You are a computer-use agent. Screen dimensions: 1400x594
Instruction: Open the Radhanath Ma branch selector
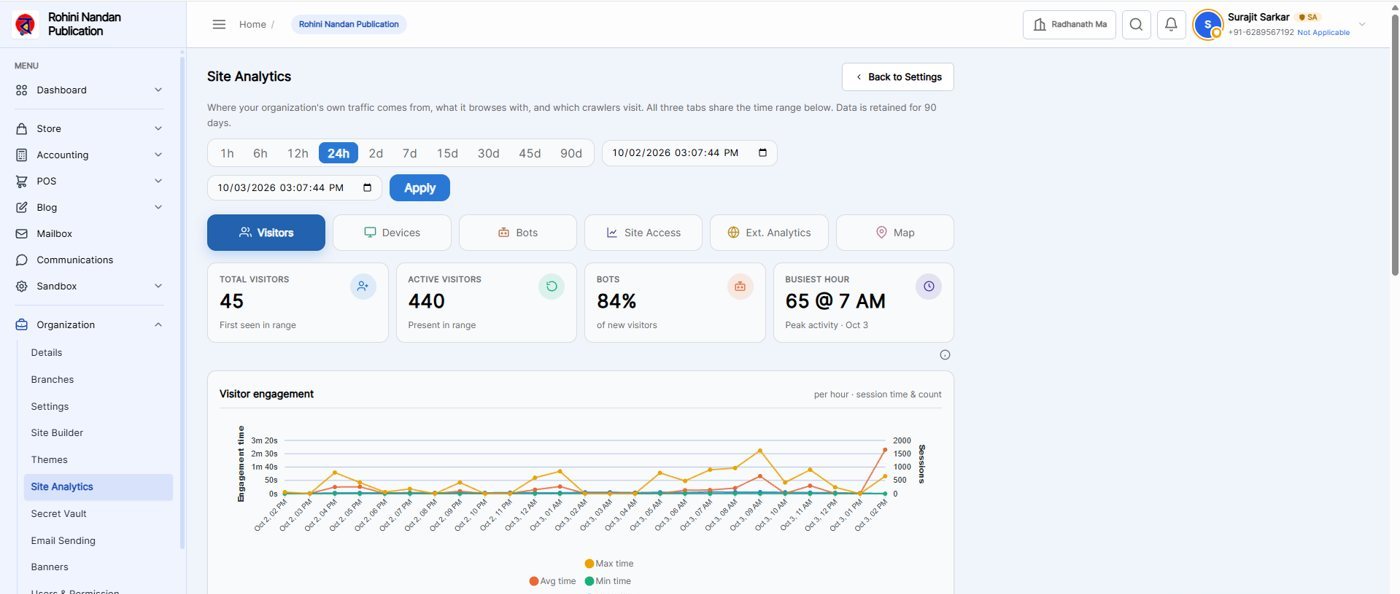pos(1069,25)
